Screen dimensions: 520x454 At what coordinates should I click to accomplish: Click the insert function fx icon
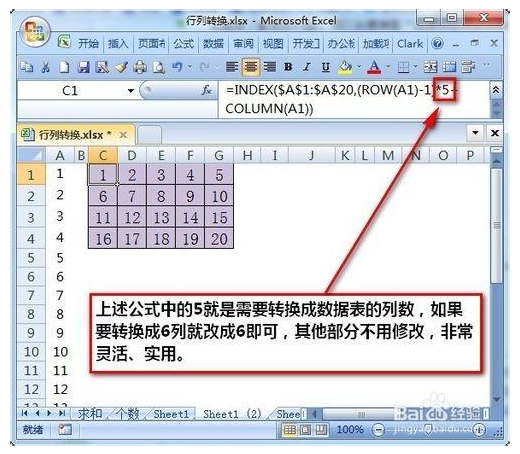click(x=206, y=90)
